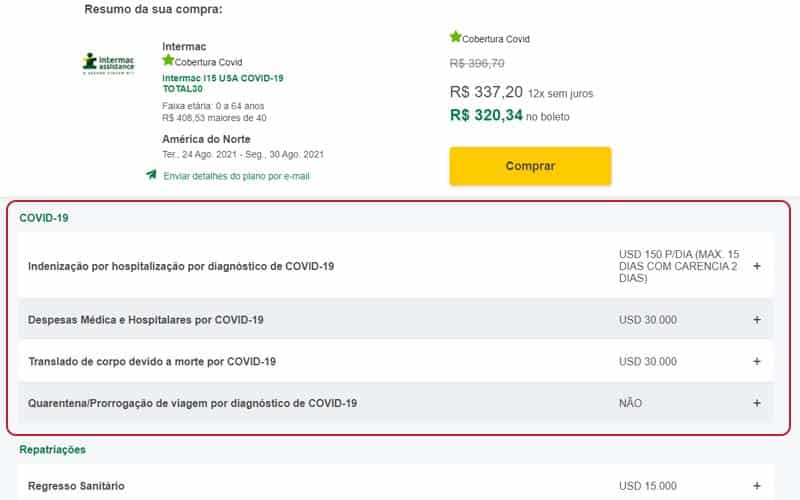Screen dimensions: 800x500
Task: Select the Quarentena/Prorrogação de viagem row
Action: click(x=395, y=403)
